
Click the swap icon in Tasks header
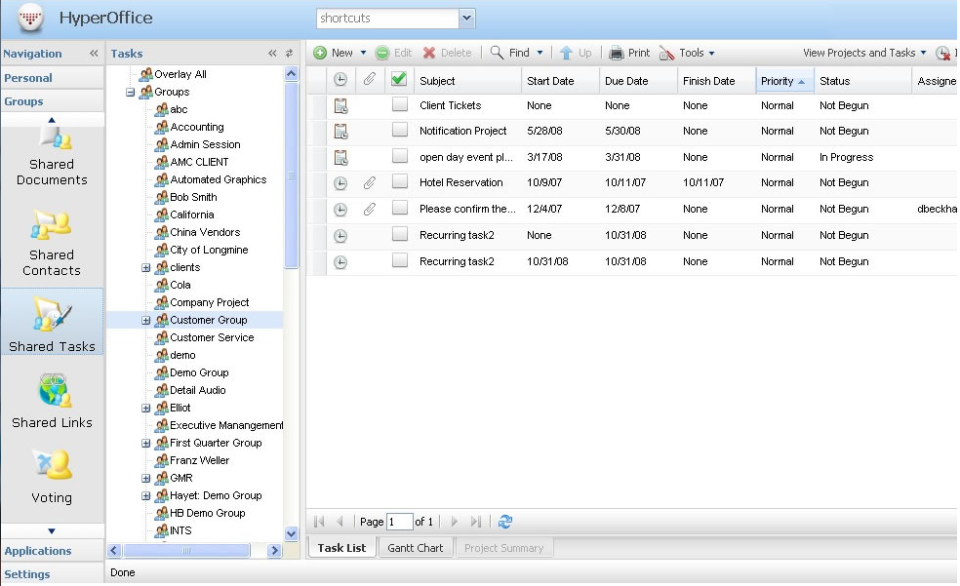289,53
